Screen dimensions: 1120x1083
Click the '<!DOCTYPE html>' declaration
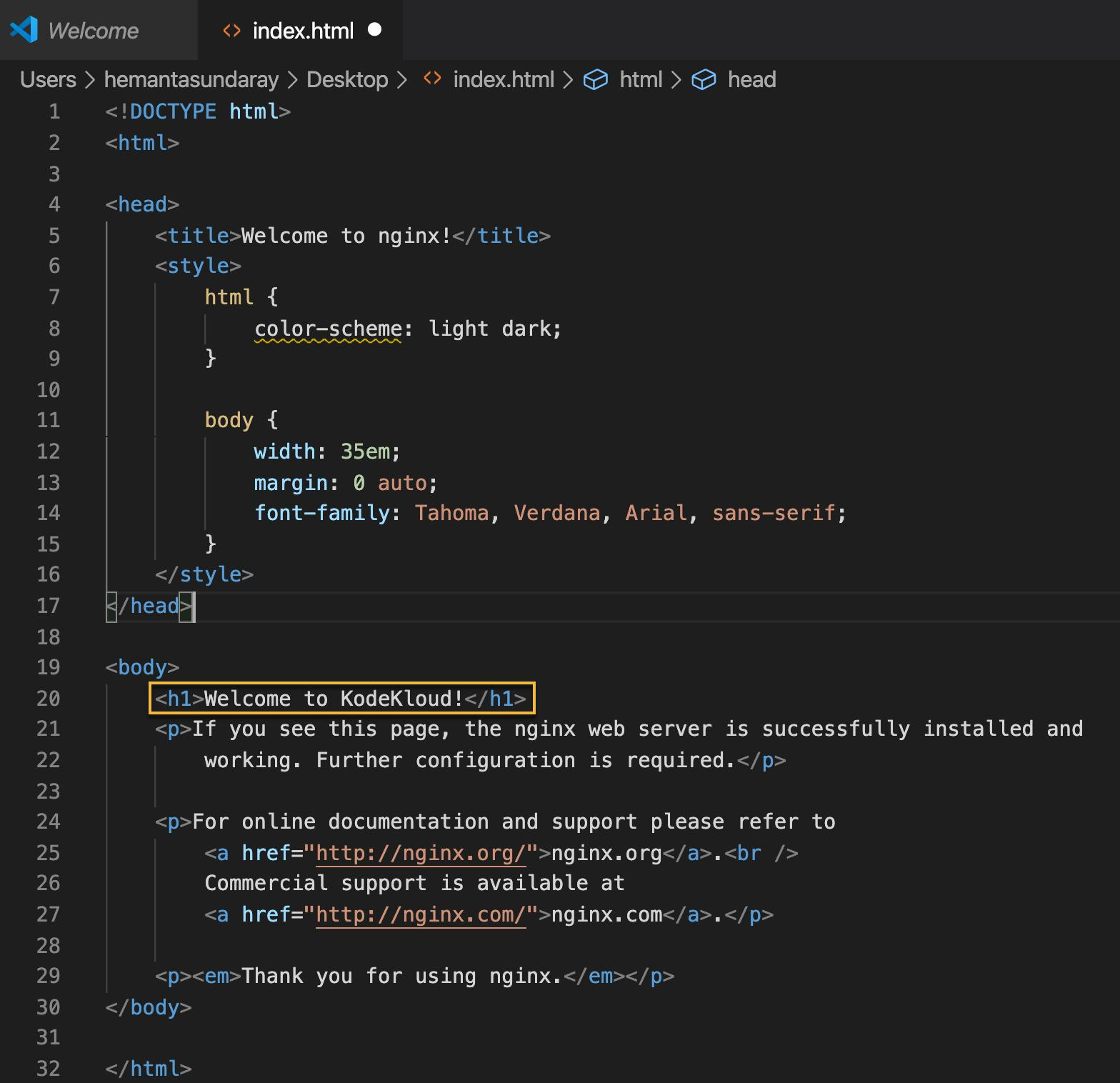coord(198,111)
